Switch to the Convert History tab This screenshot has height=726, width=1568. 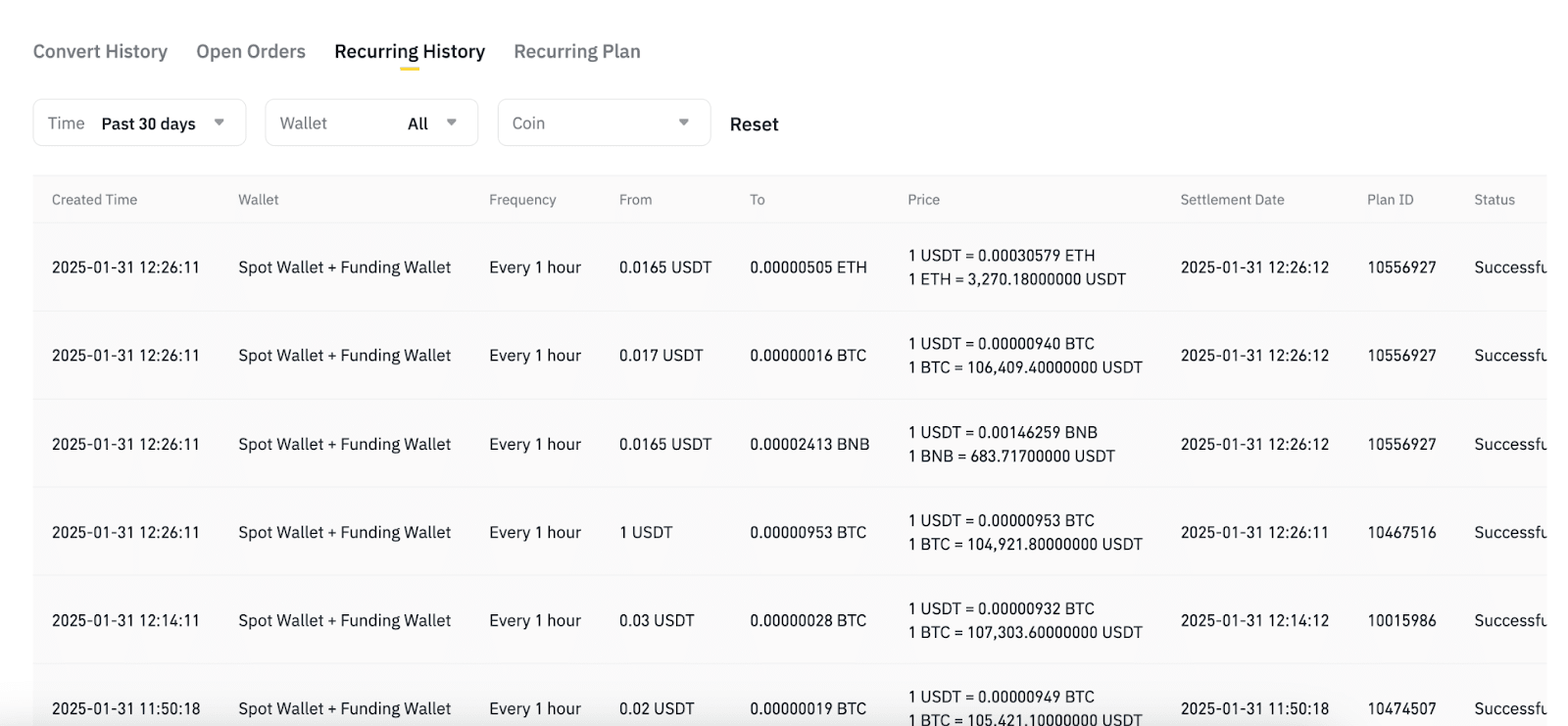(x=100, y=52)
